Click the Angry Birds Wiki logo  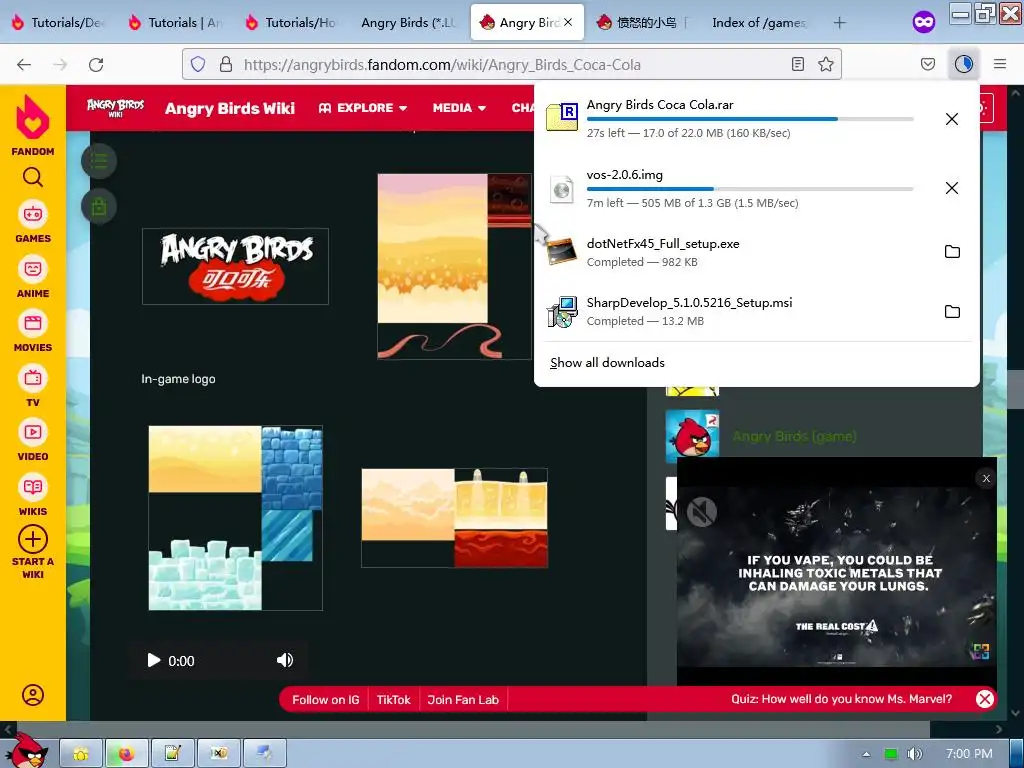116,108
